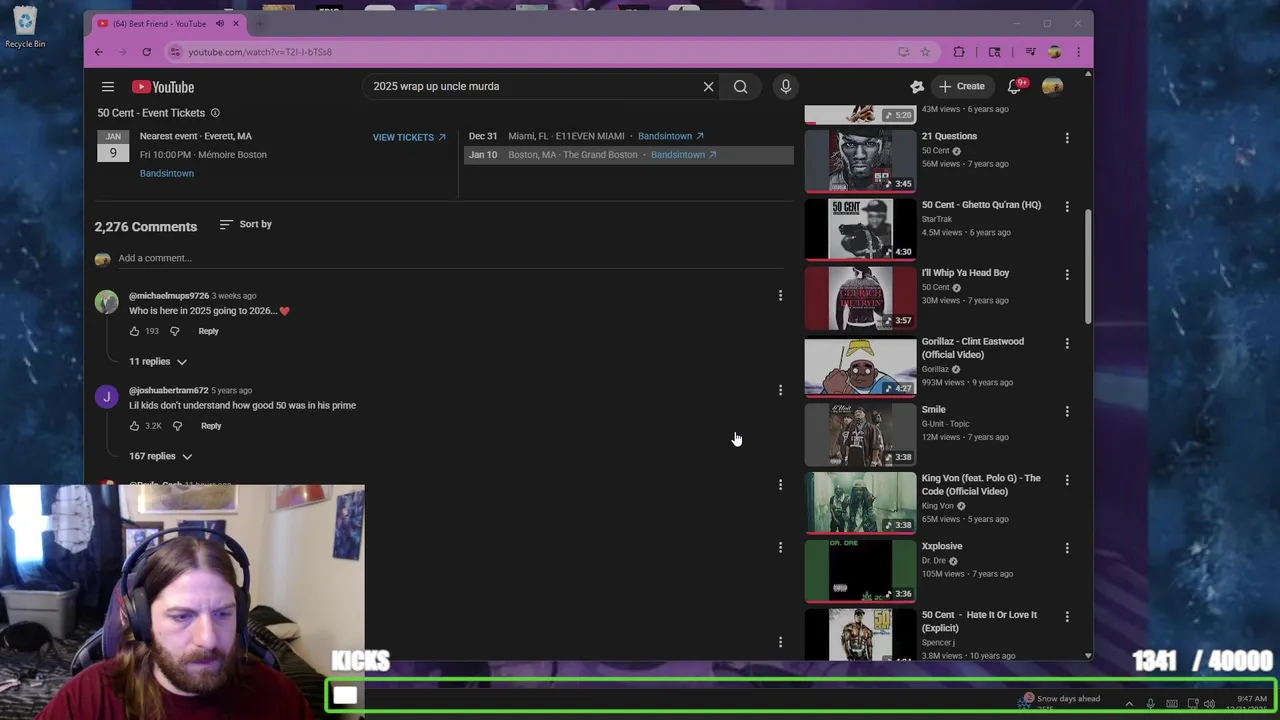Click sidebar scrollbar down arrow
Viewport: 1280px width, 720px height.
(x=1088, y=656)
